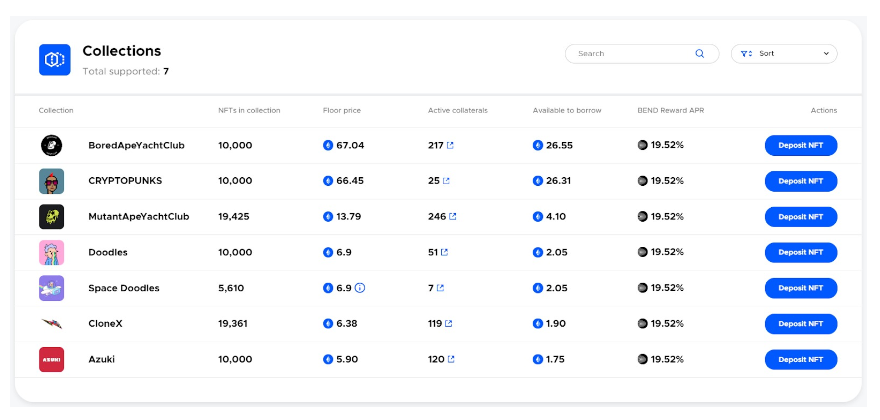Click the 19,361 NFT count value
Screen dimensions: 880x420
pyautogui.click(x=233, y=324)
